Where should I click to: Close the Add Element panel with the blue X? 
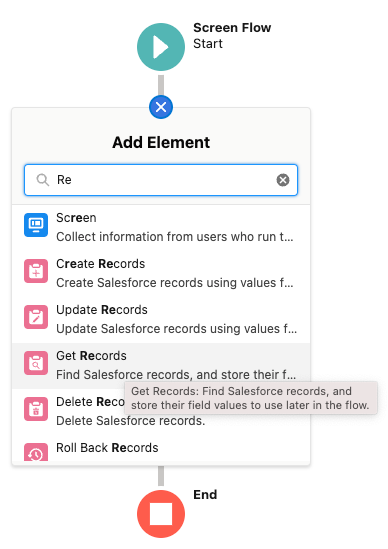[161, 107]
